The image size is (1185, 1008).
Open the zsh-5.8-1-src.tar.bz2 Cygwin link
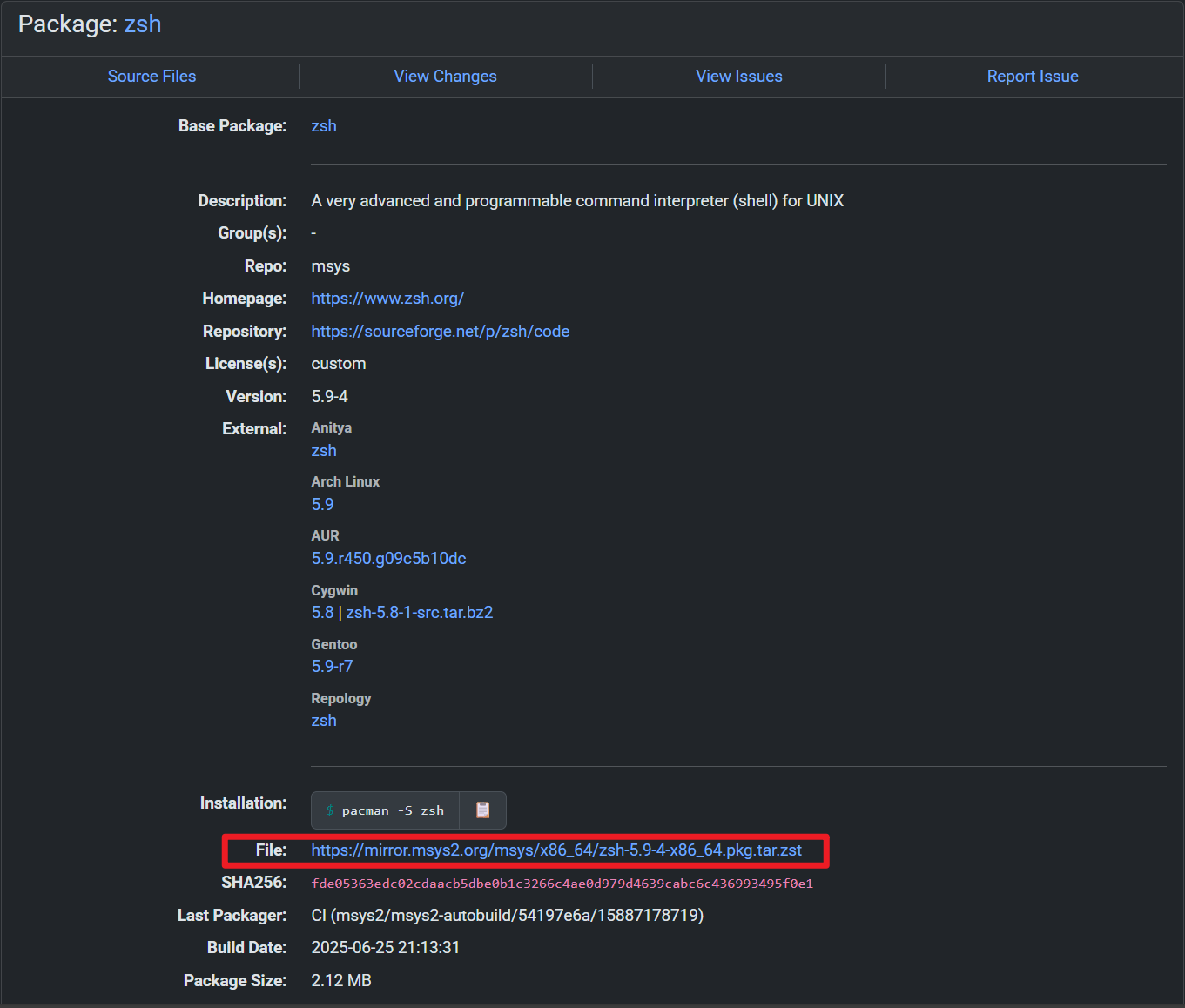pyautogui.click(x=420, y=613)
